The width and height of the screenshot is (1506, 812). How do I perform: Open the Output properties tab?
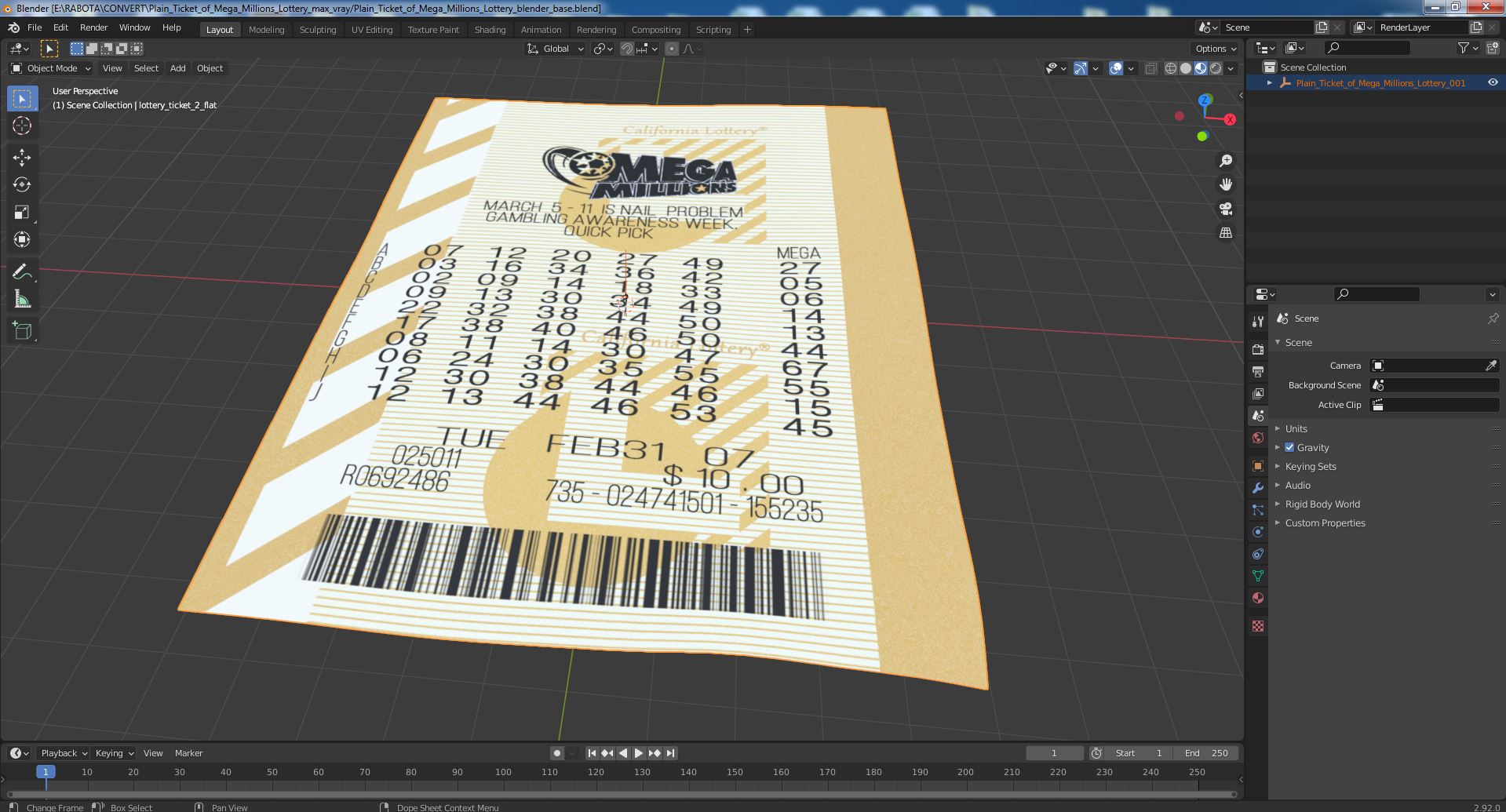(x=1258, y=371)
